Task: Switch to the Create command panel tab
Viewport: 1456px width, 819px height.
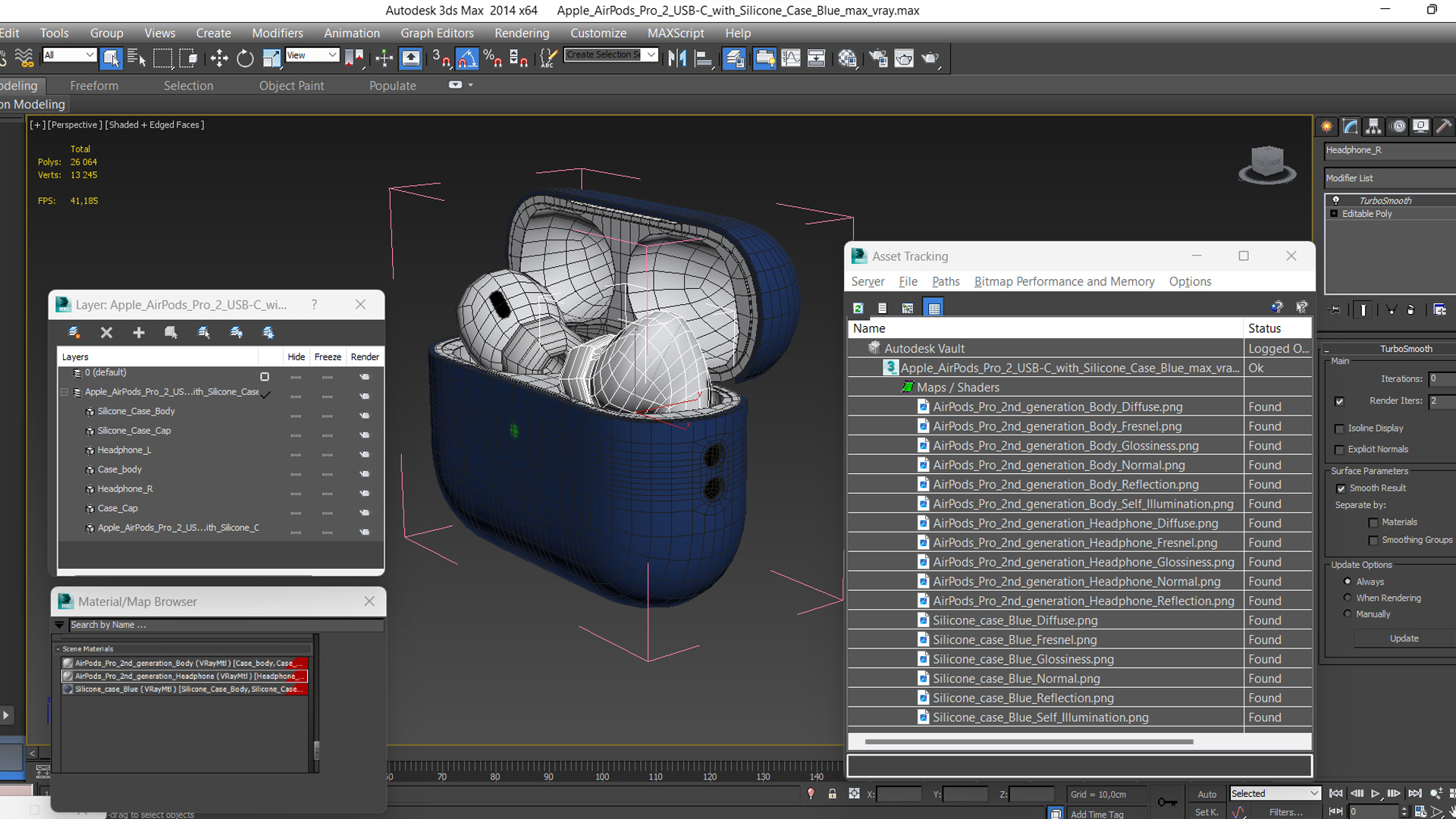Action: coord(1327,127)
